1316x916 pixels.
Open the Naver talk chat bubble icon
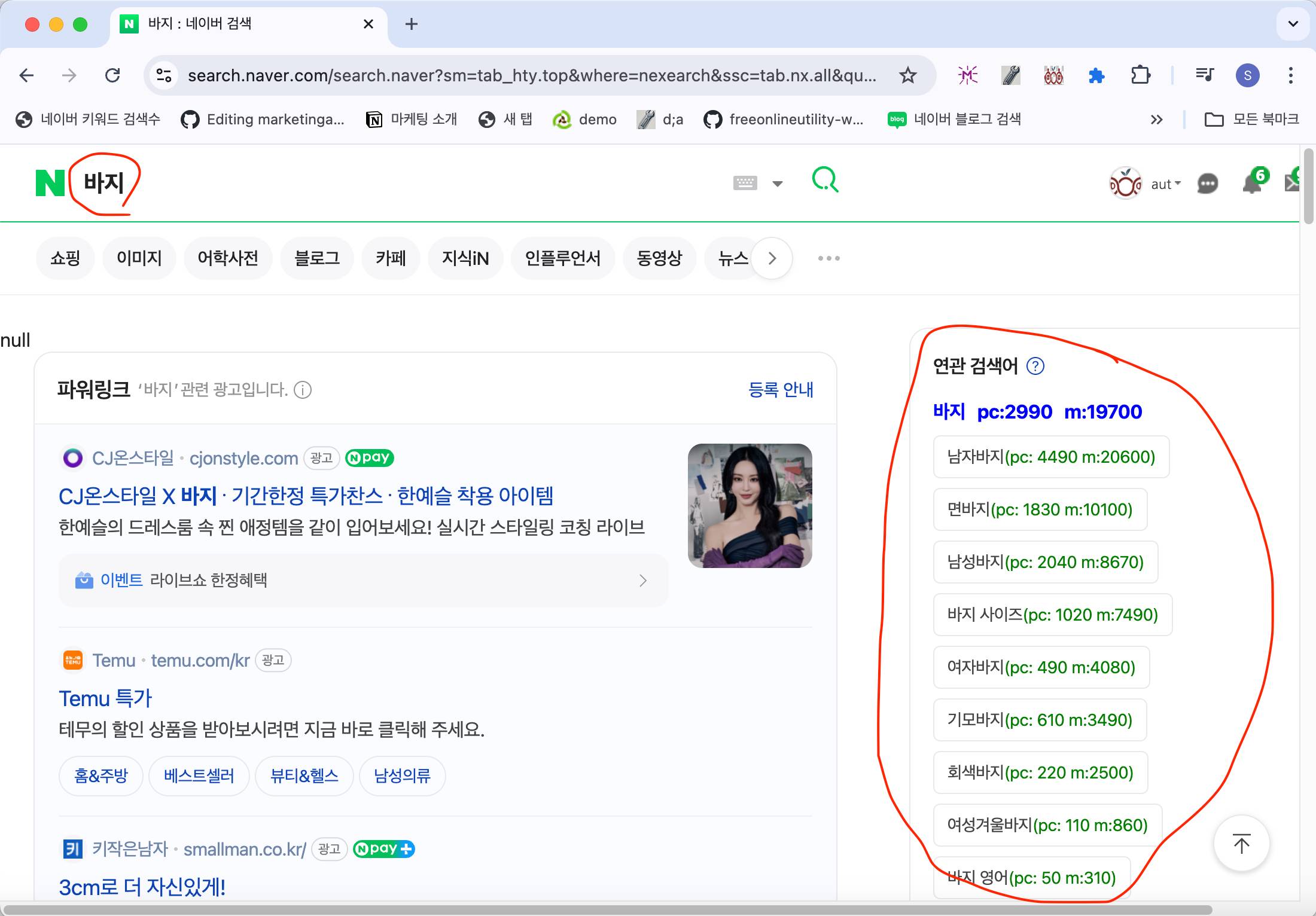[1207, 184]
